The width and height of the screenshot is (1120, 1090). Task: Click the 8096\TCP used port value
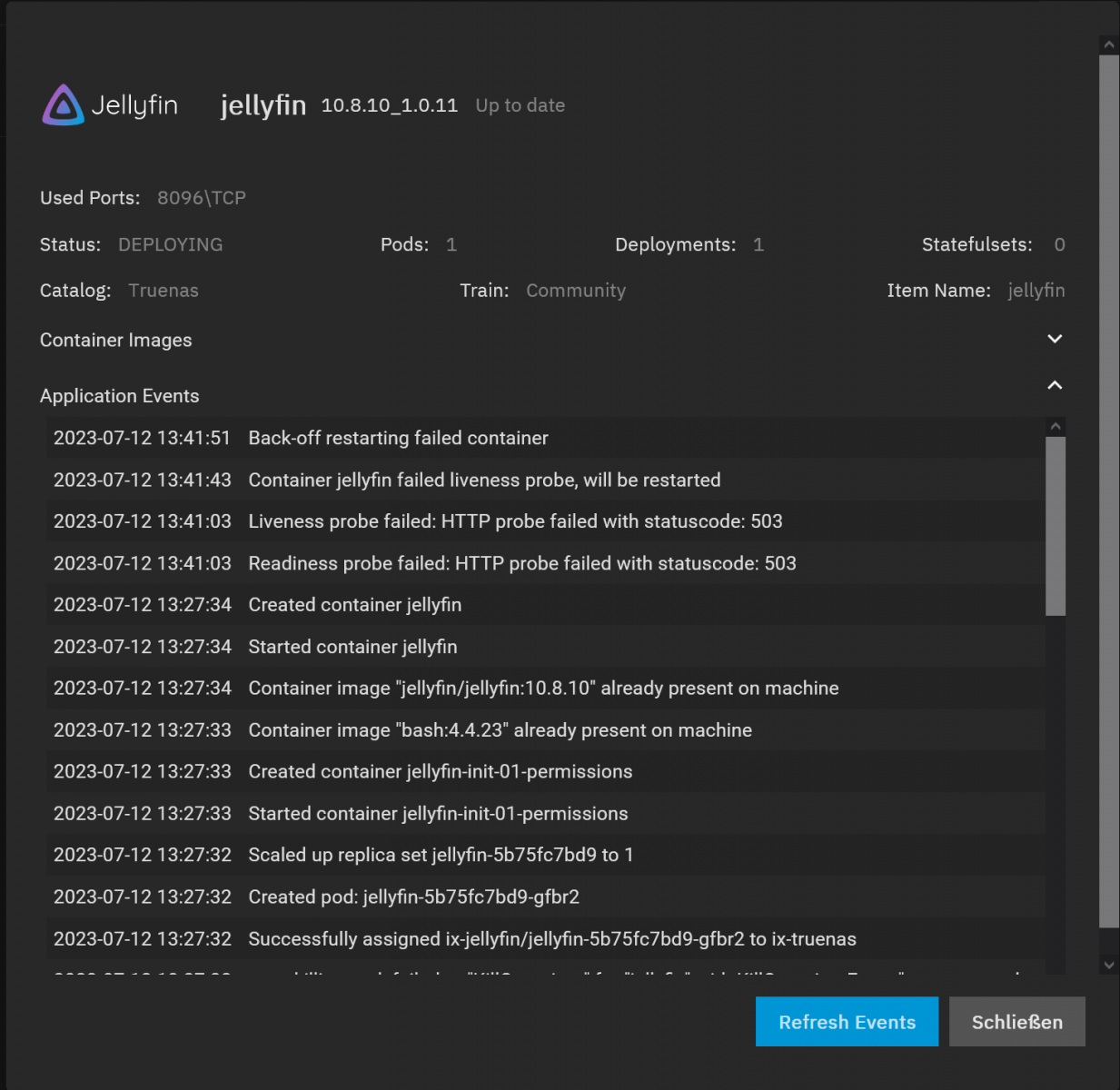point(202,198)
